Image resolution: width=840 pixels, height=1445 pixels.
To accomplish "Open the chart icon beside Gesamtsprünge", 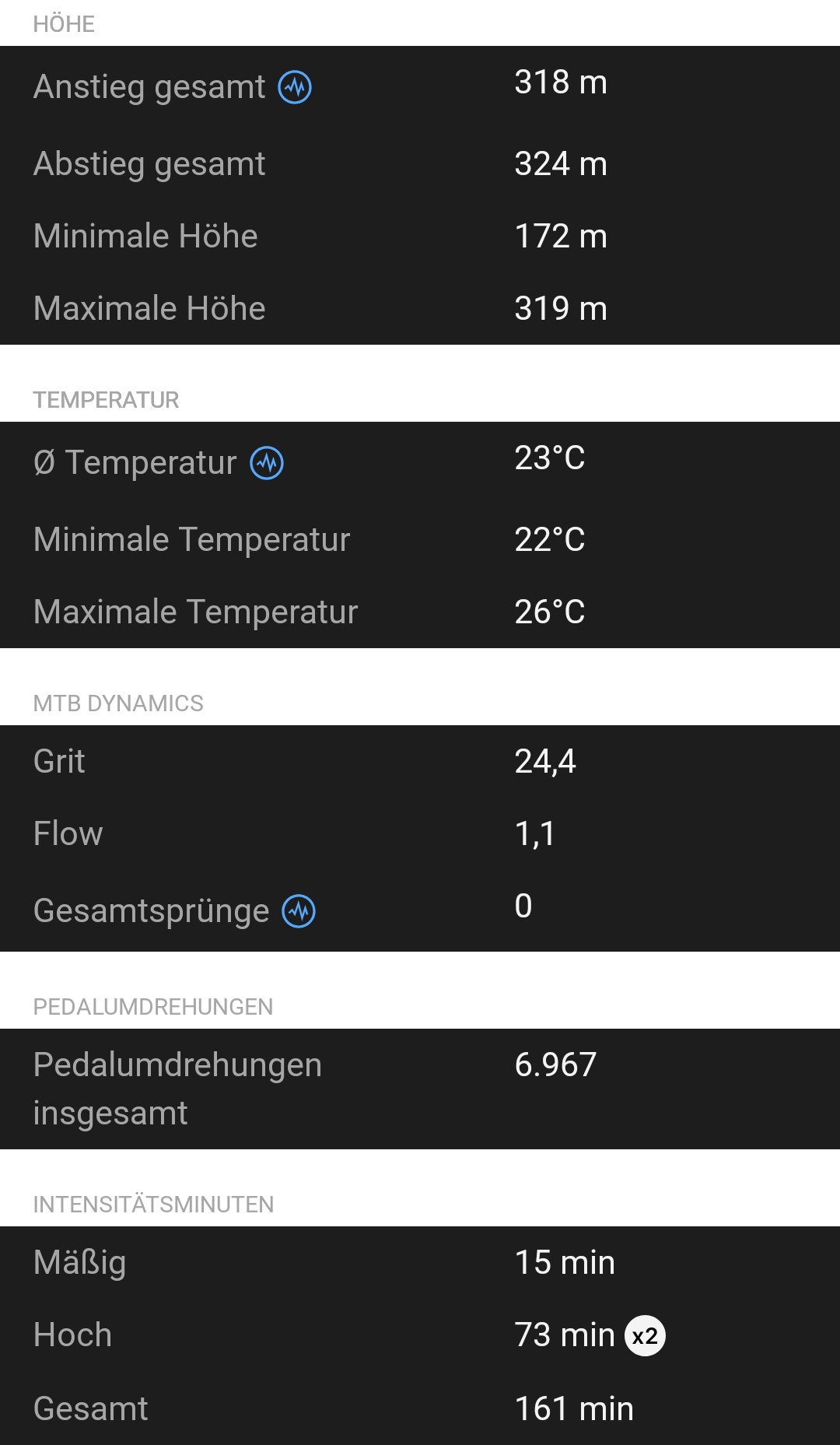I will click(299, 911).
